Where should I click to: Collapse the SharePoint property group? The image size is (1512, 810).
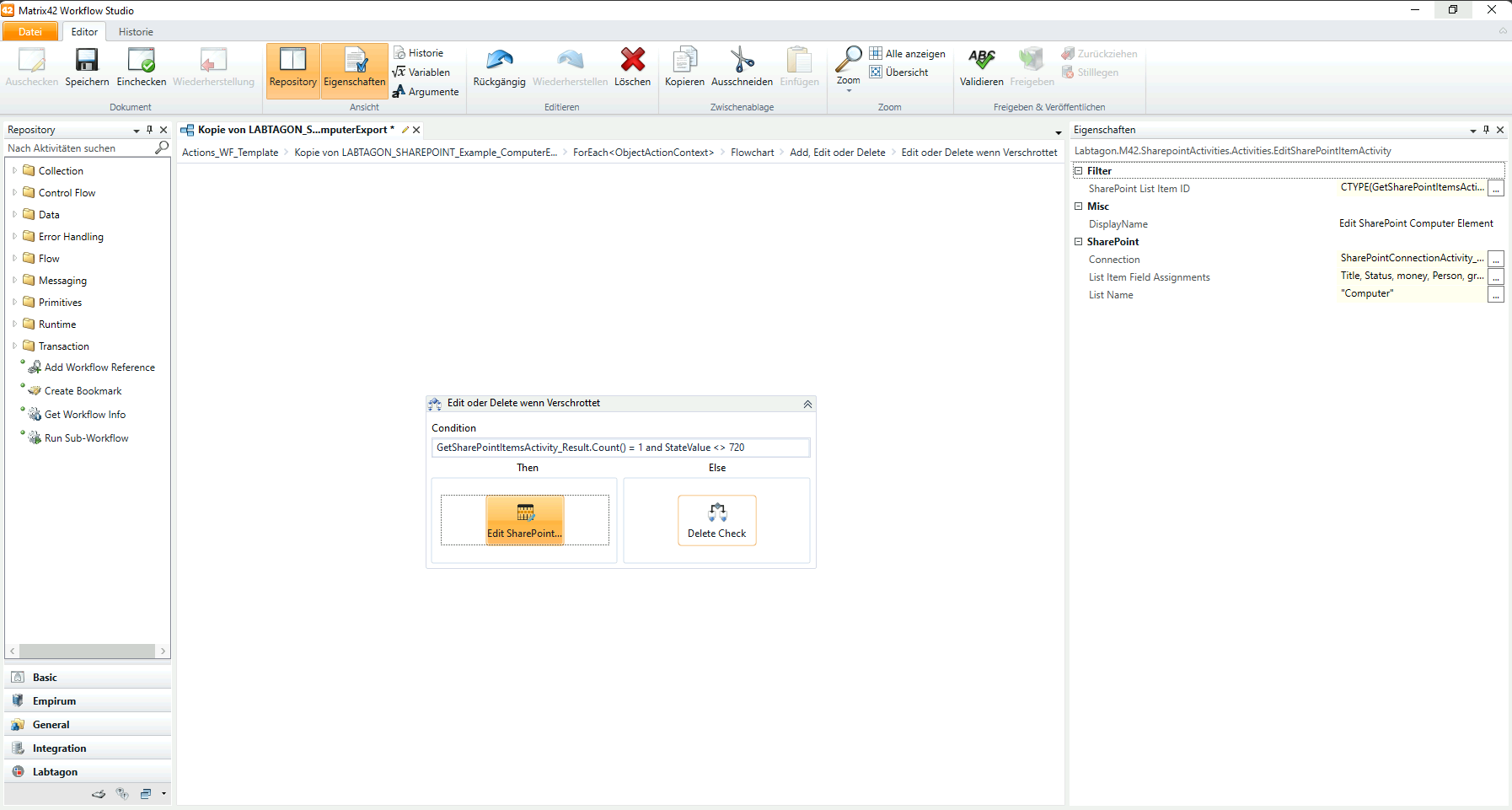(1078, 242)
